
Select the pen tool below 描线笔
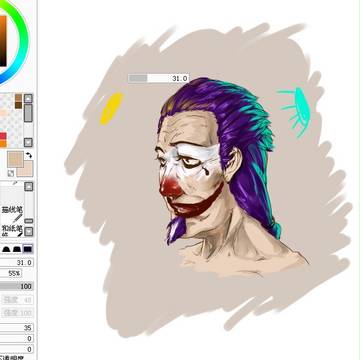(12, 230)
